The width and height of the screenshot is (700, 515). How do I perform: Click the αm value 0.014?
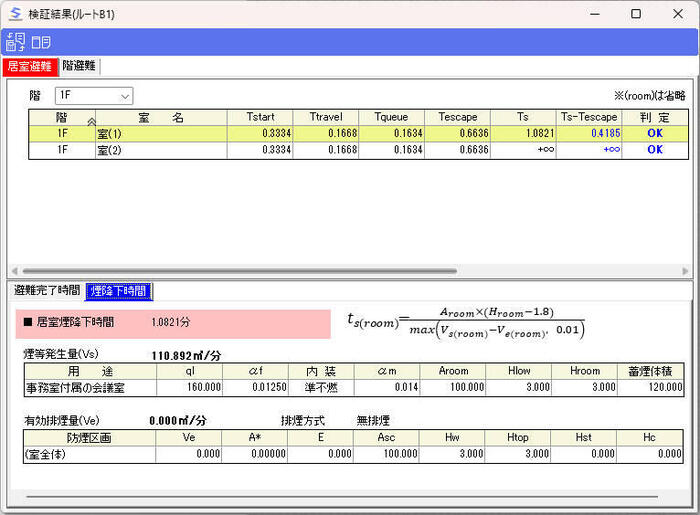tap(406, 387)
